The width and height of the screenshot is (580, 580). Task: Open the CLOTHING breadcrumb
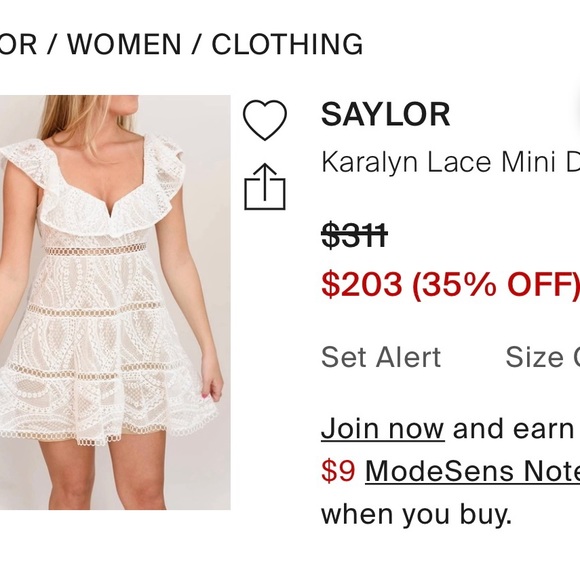click(287, 44)
